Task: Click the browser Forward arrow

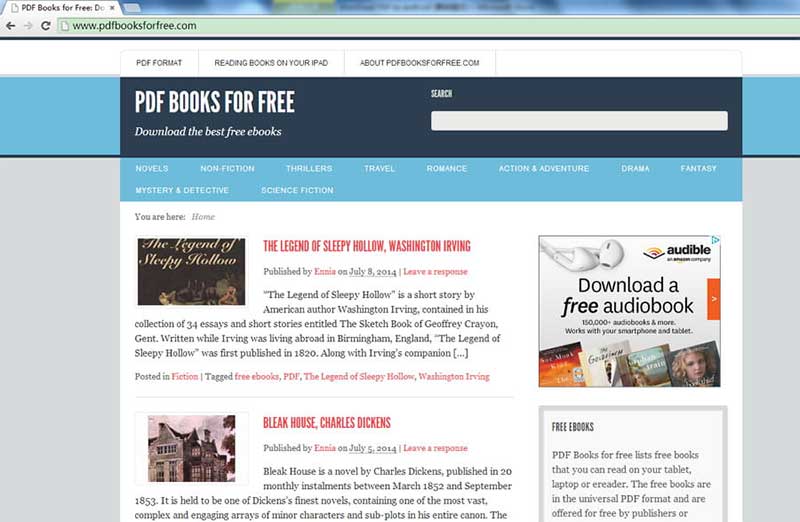Action: click(x=28, y=26)
